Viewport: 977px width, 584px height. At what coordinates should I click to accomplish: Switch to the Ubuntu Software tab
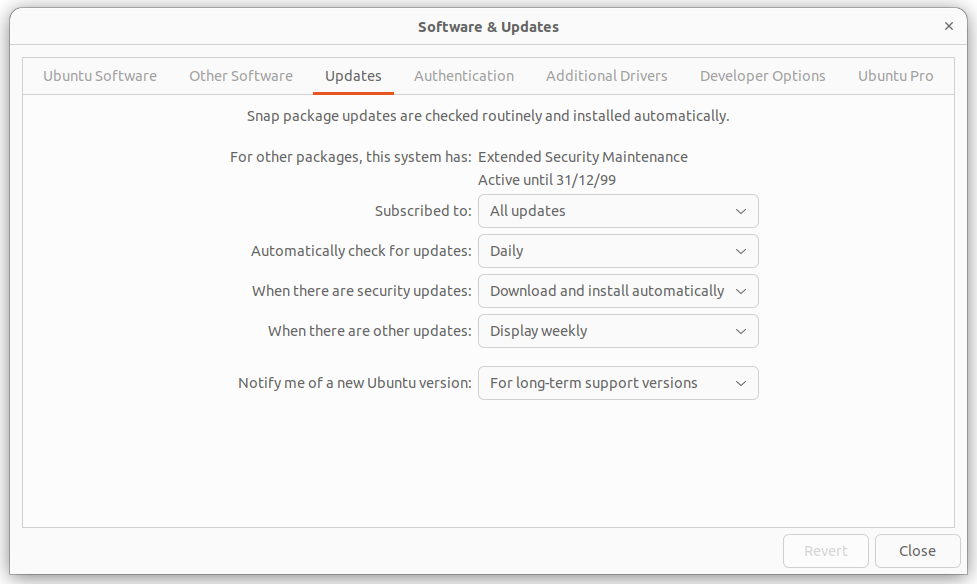(x=100, y=76)
